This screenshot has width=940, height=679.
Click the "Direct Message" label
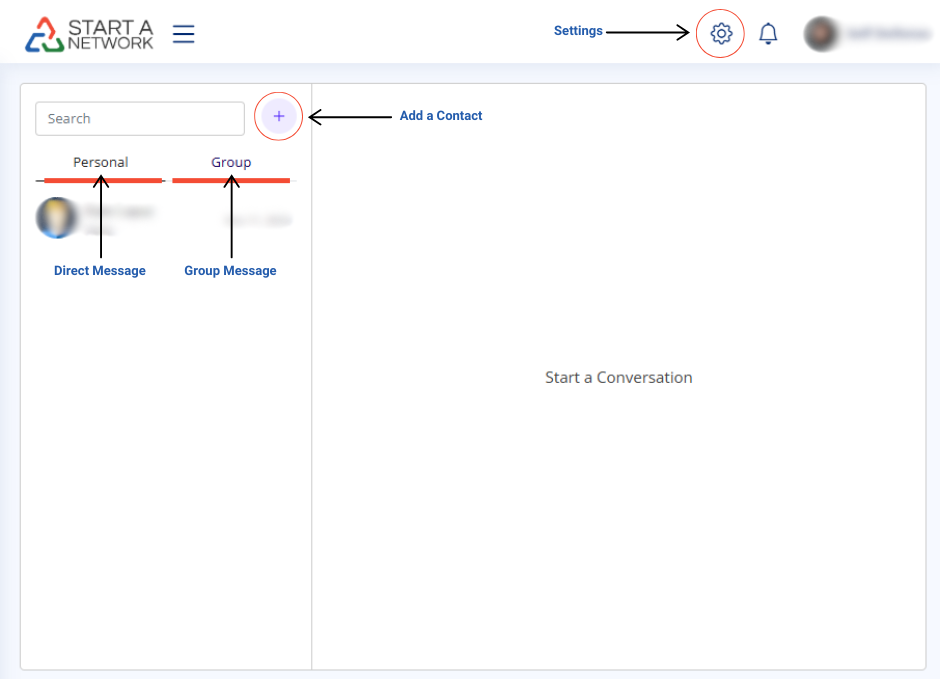coord(100,271)
